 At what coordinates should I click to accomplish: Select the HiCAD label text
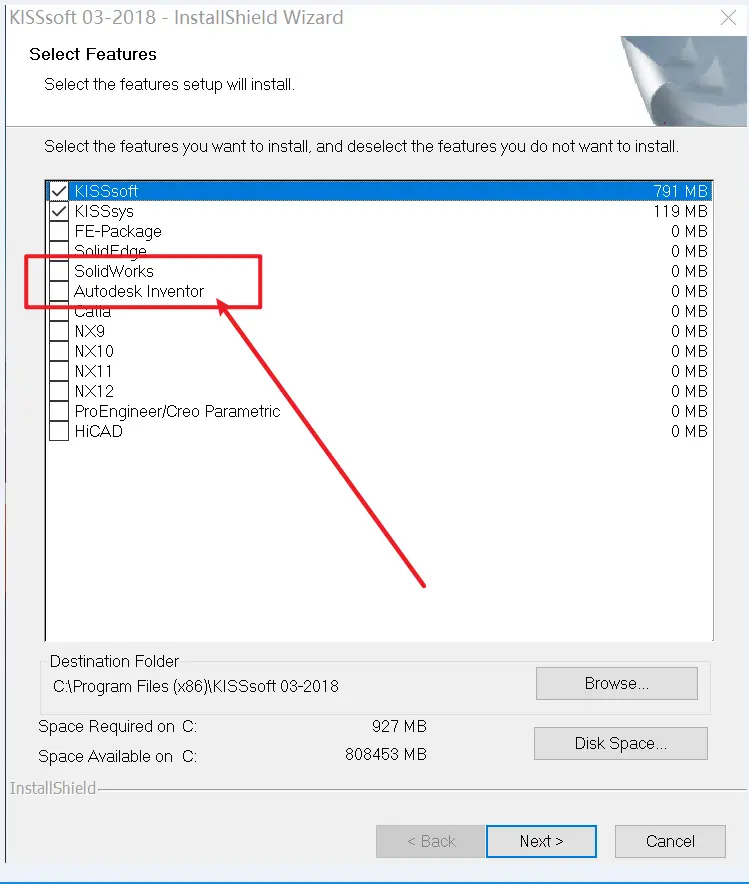pos(99,431)
